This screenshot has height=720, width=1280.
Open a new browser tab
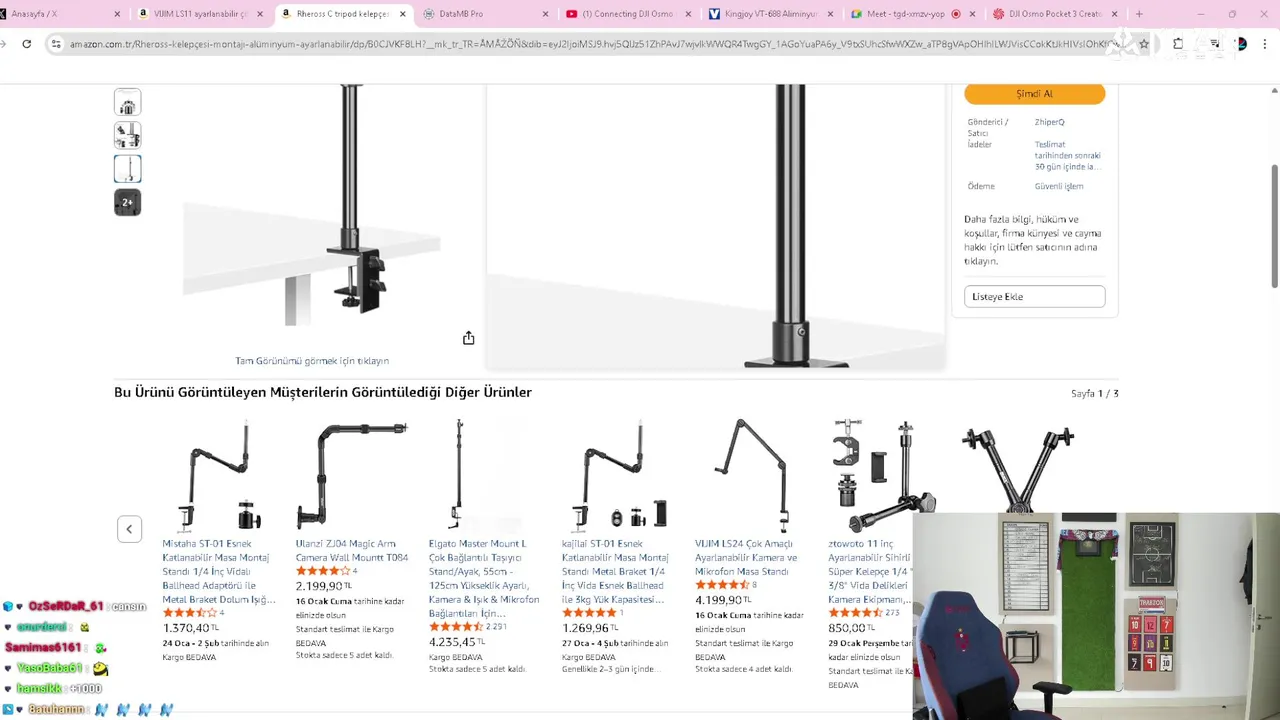(1139, 14)
